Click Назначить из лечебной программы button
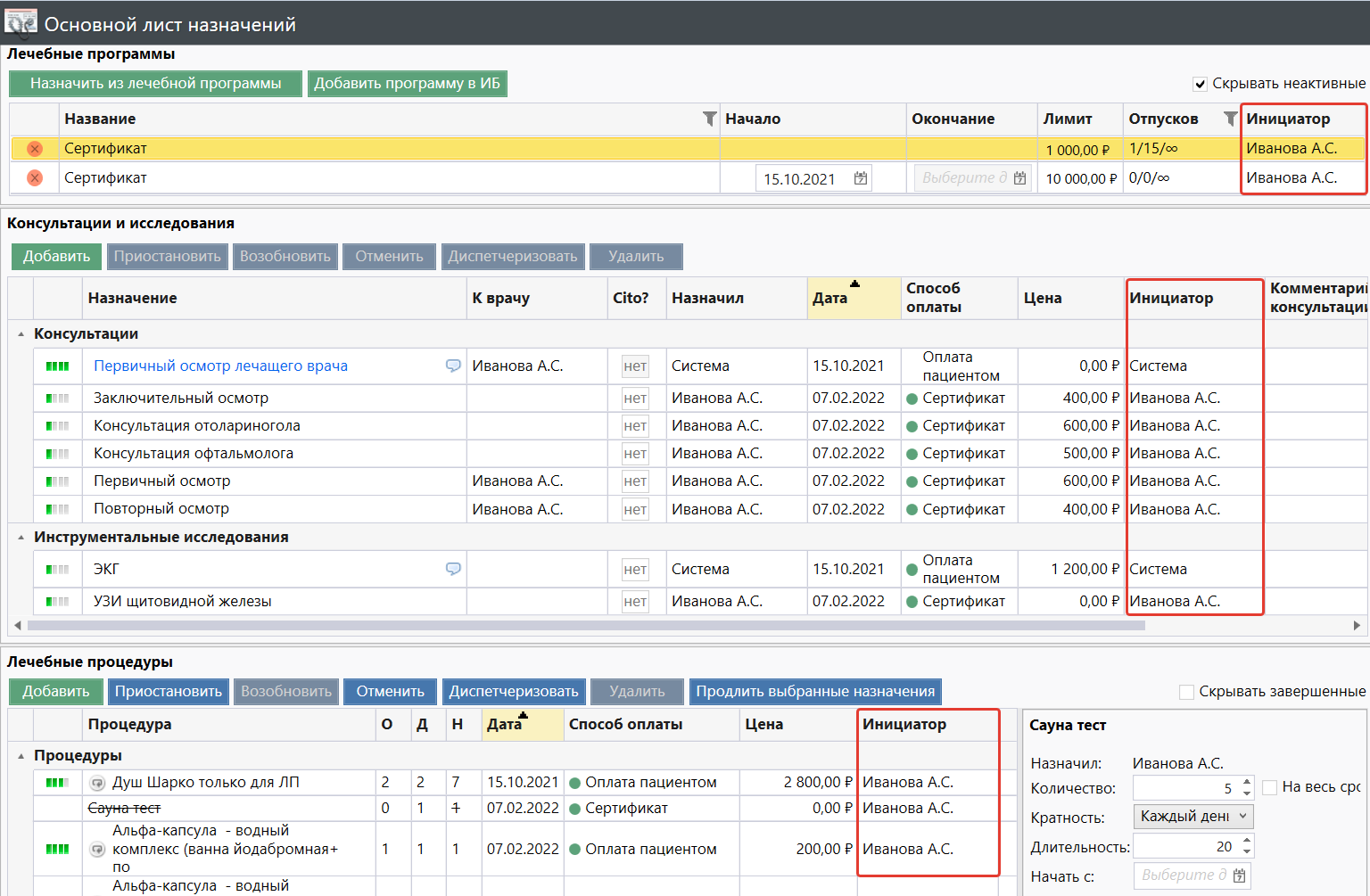Screen dimensions: 1370x896 pos(155,84)
